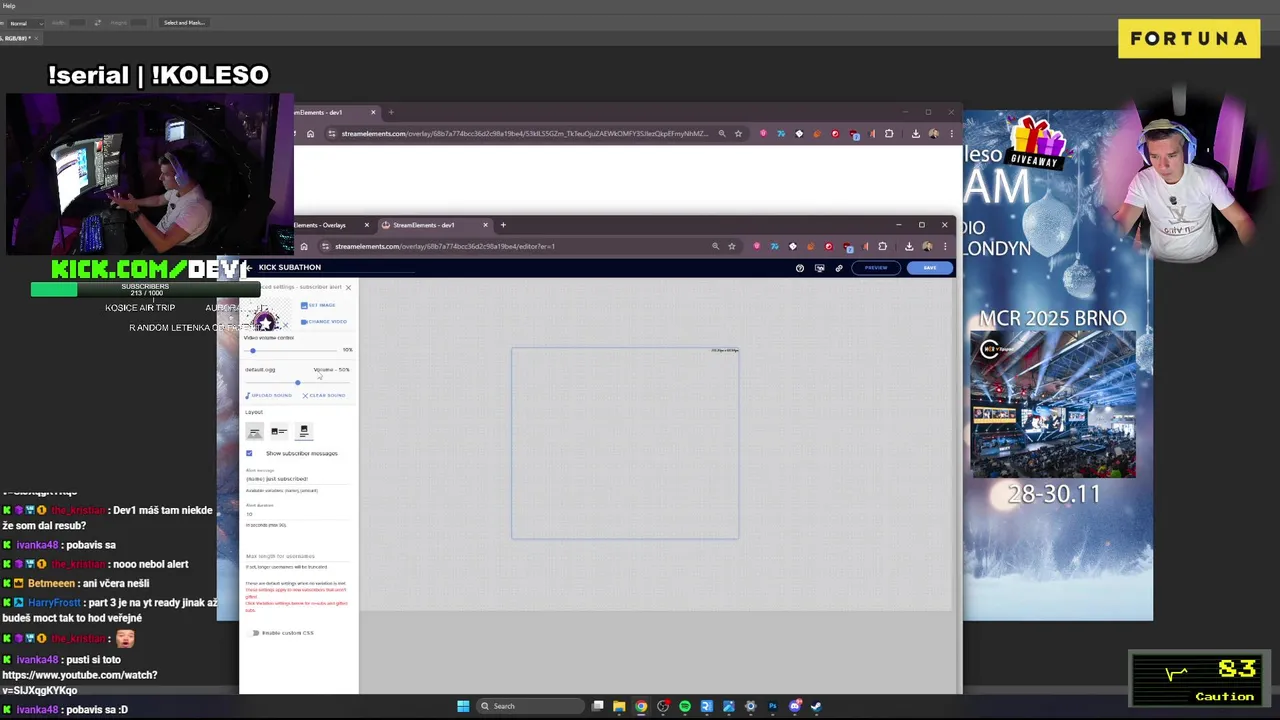The image size is (1280, 720).
Task: Click the Help menu at the top left
Action: [9, 6]
